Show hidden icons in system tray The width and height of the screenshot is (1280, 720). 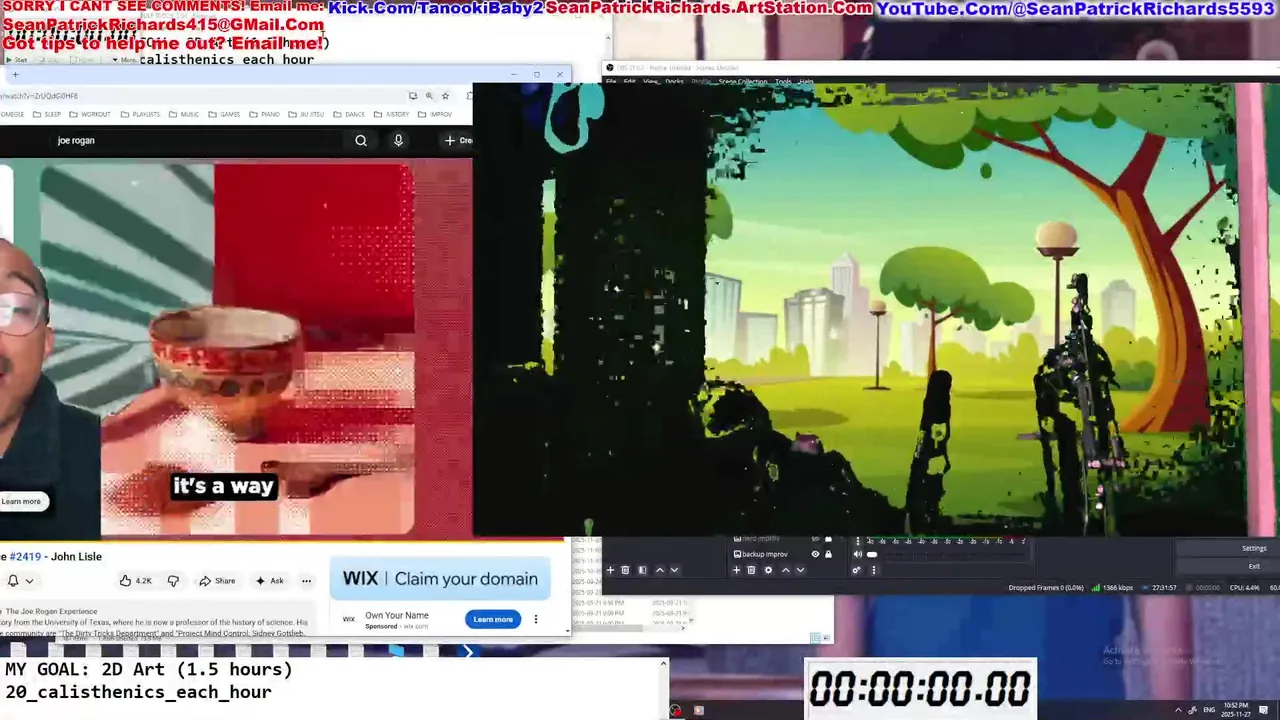[x=1178, y=710]
